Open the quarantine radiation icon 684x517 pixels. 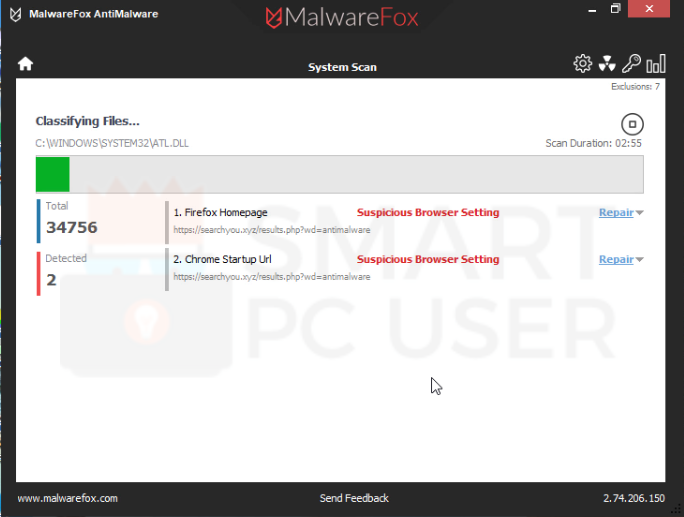click(x=607, y=64)
